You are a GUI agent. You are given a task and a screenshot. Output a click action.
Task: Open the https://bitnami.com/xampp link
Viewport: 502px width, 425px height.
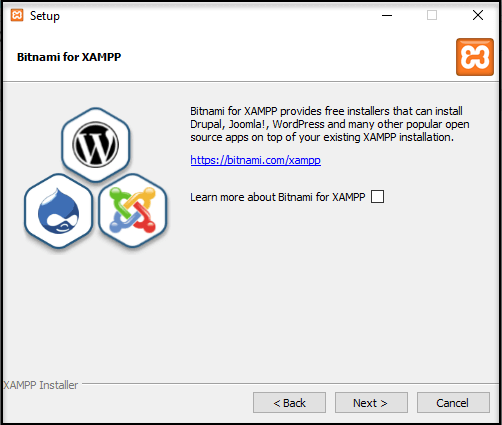pyautogui.click(x=255, y=160)
